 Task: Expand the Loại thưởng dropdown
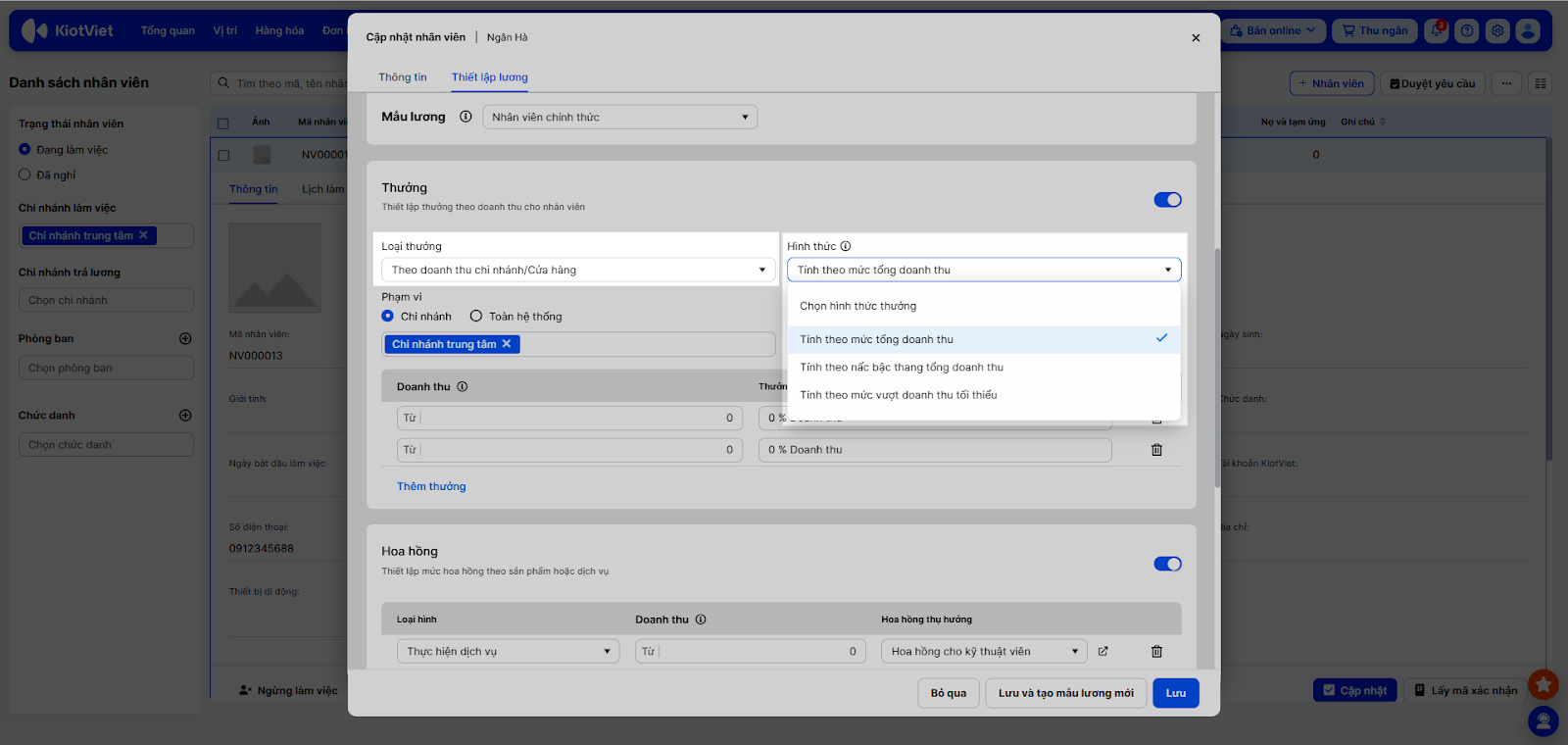(x=578, y=271)
